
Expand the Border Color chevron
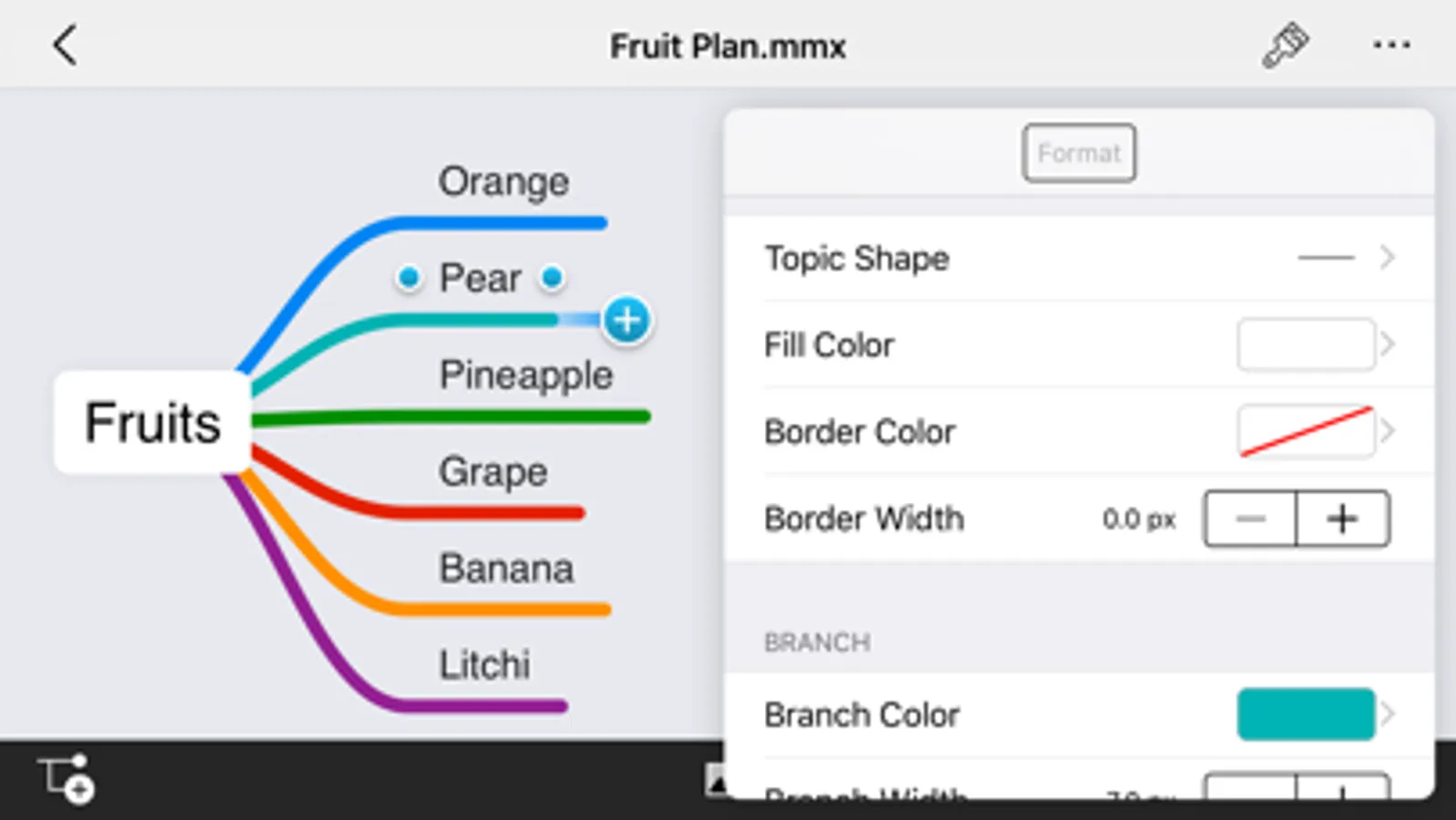tap(1388, 431)
